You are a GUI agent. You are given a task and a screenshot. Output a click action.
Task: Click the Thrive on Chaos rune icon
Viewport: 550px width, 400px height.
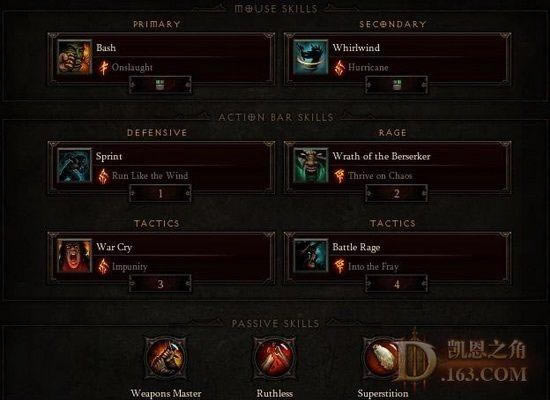tap(339, 176)
